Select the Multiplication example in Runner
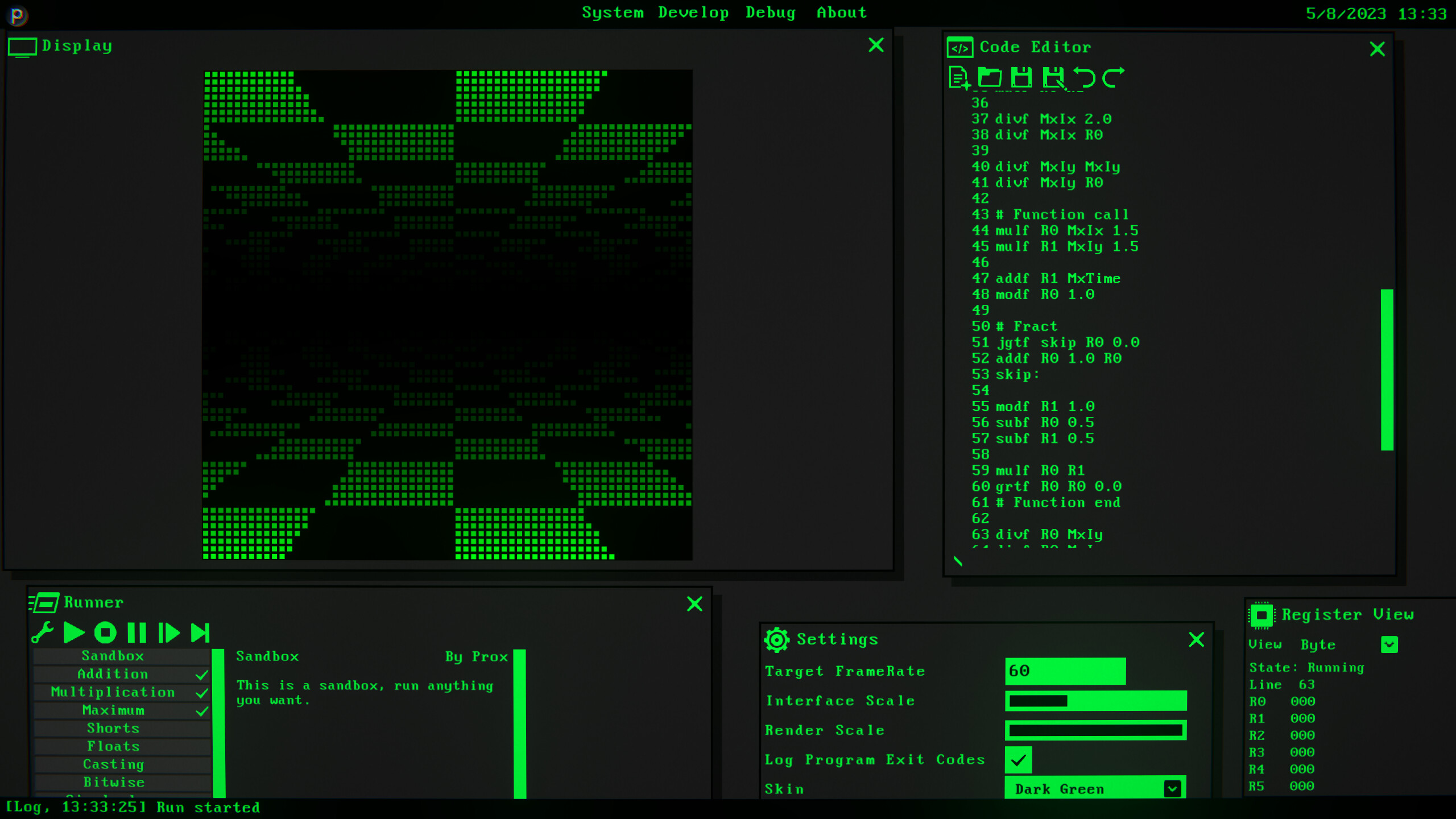Image resolution: width=1456 pixels, height=819 pixels. point(112,692)
